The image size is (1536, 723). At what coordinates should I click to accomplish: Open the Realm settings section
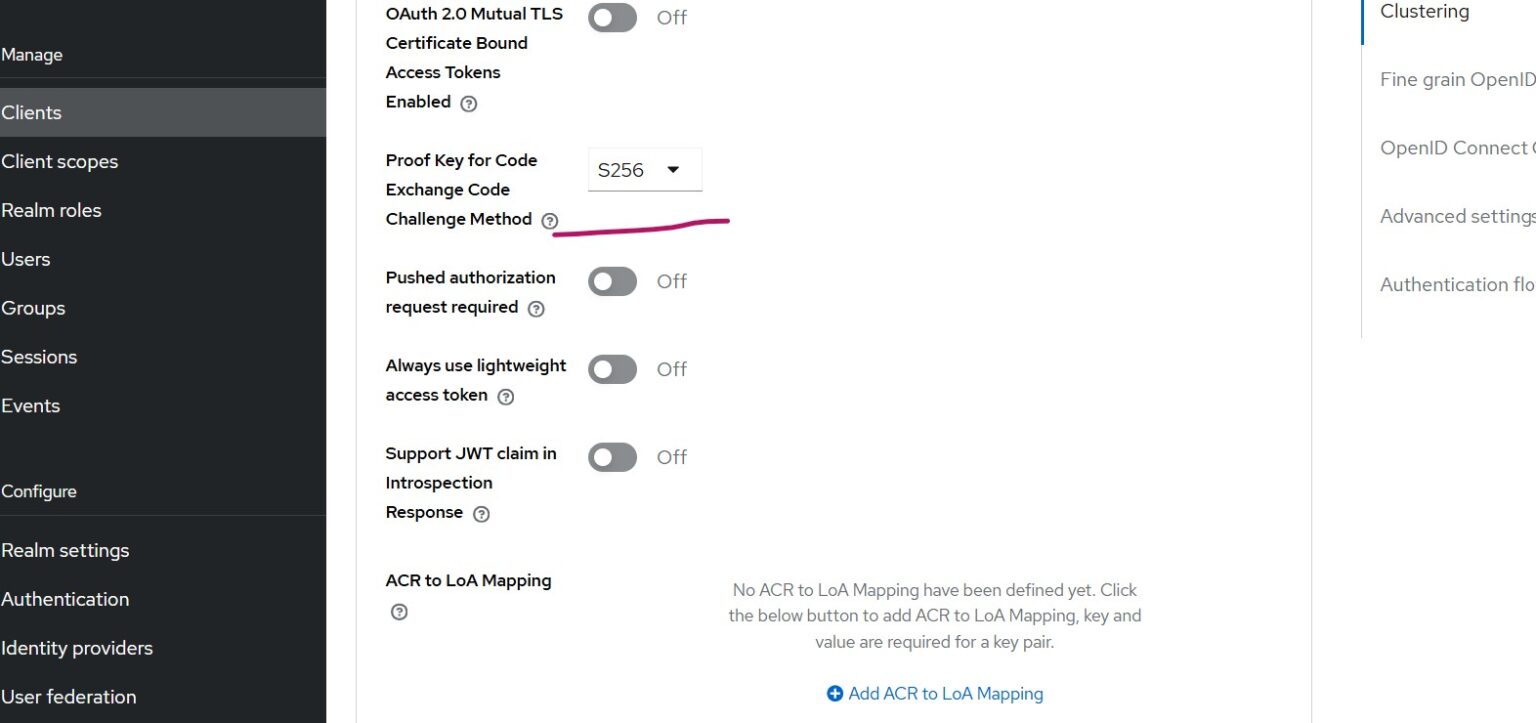click(x=64, y=550)
